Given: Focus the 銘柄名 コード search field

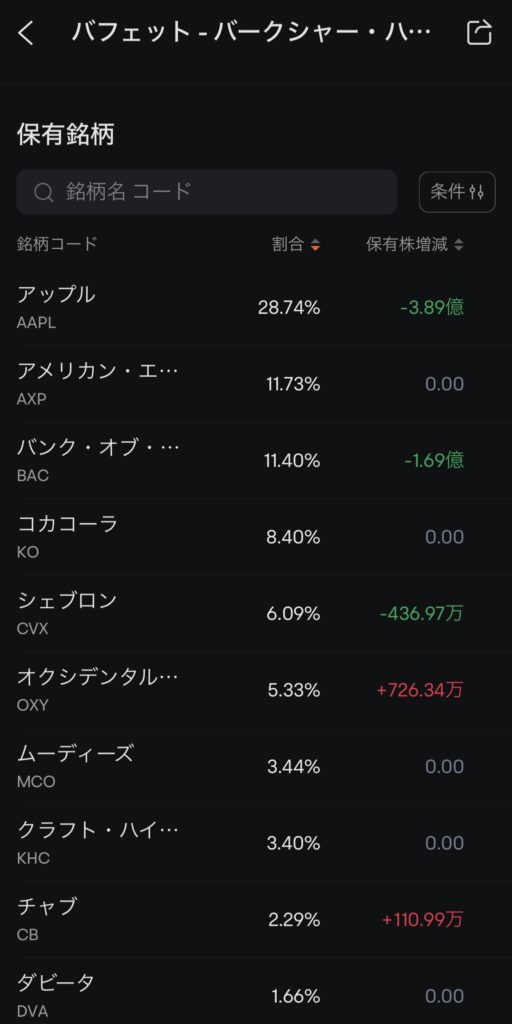Looking at the screenshot, I should pos(207,192).
